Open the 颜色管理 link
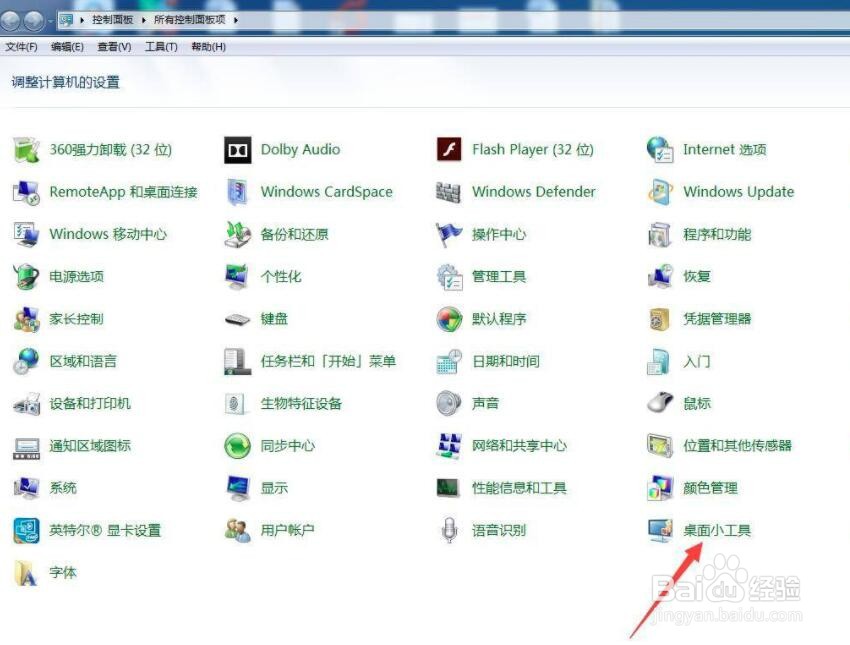Screen dimensions: 850x645 tap(710, 488)
